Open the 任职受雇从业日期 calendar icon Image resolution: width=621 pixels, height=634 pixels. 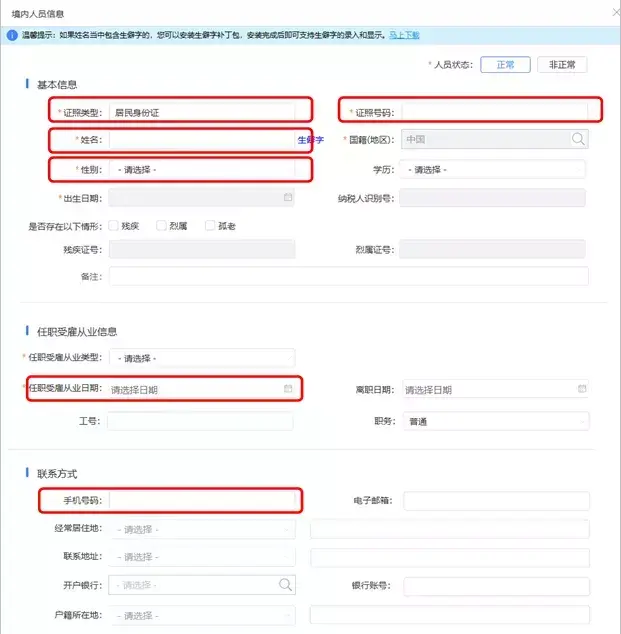[288, 389]
